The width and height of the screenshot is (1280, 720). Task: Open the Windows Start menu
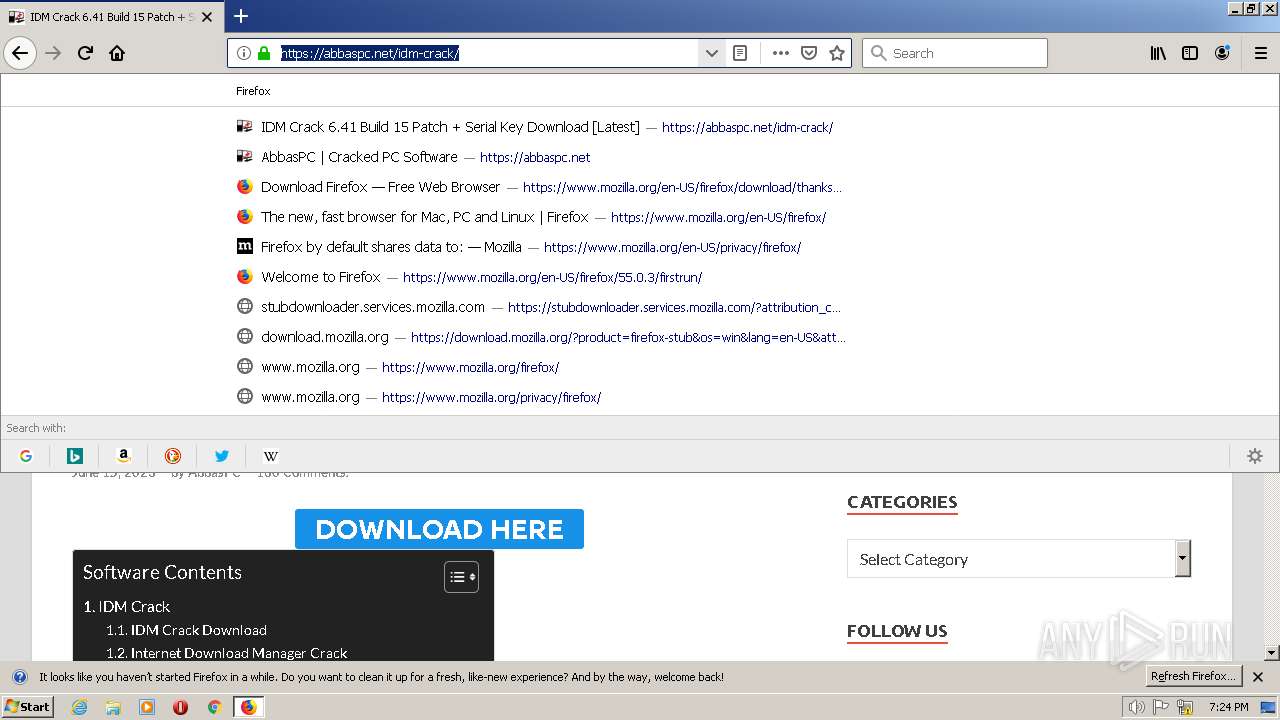27,707
